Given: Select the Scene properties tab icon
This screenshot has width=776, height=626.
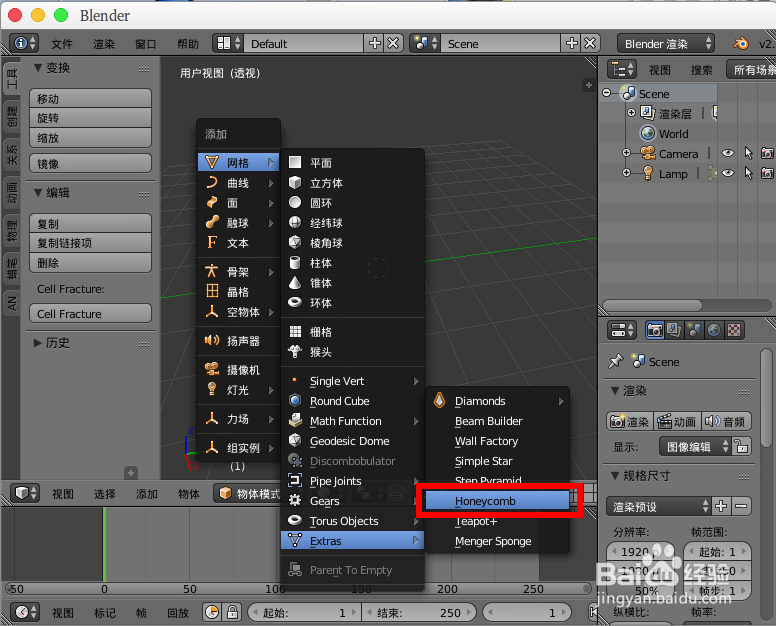Looking at the screenshot, I should tap(694, 330).
